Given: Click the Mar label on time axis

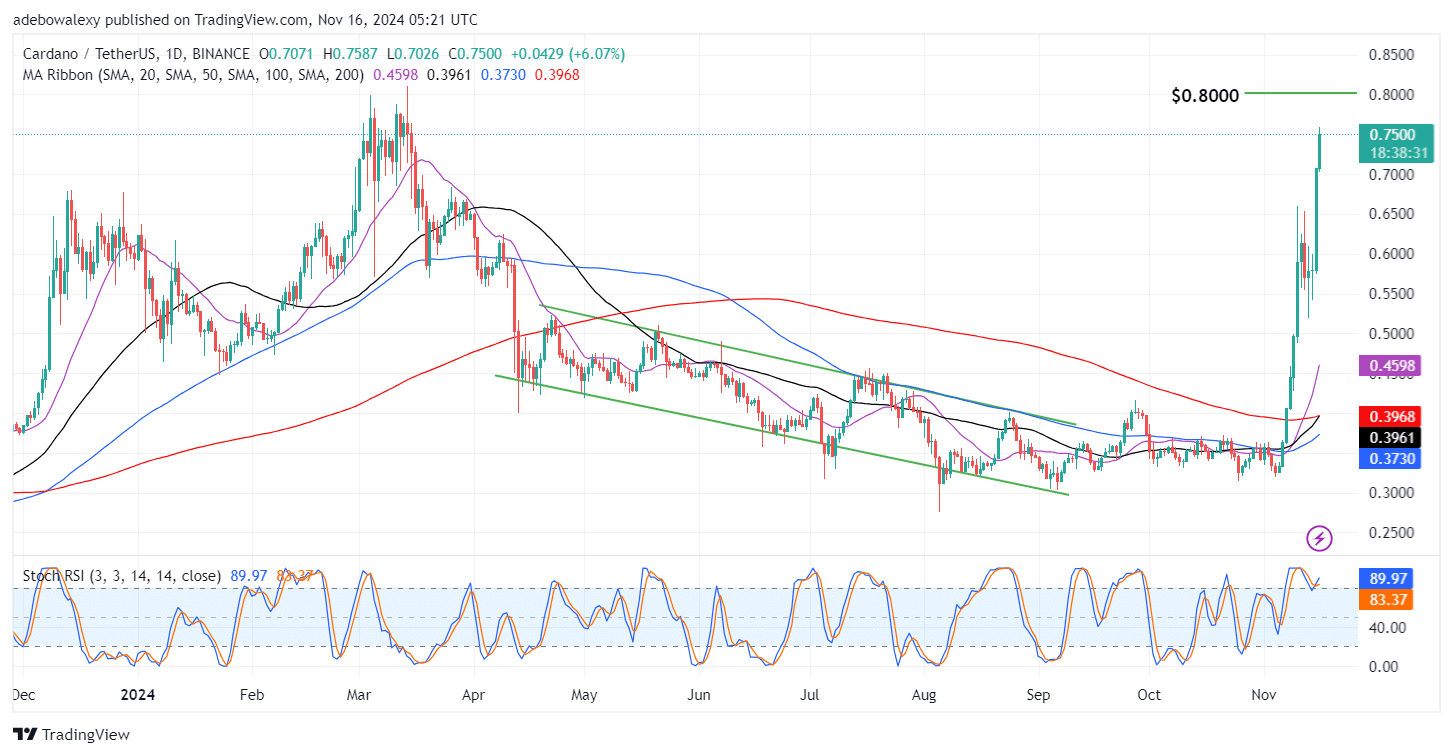Looking at the screenshot, I should tap(357, 694).
